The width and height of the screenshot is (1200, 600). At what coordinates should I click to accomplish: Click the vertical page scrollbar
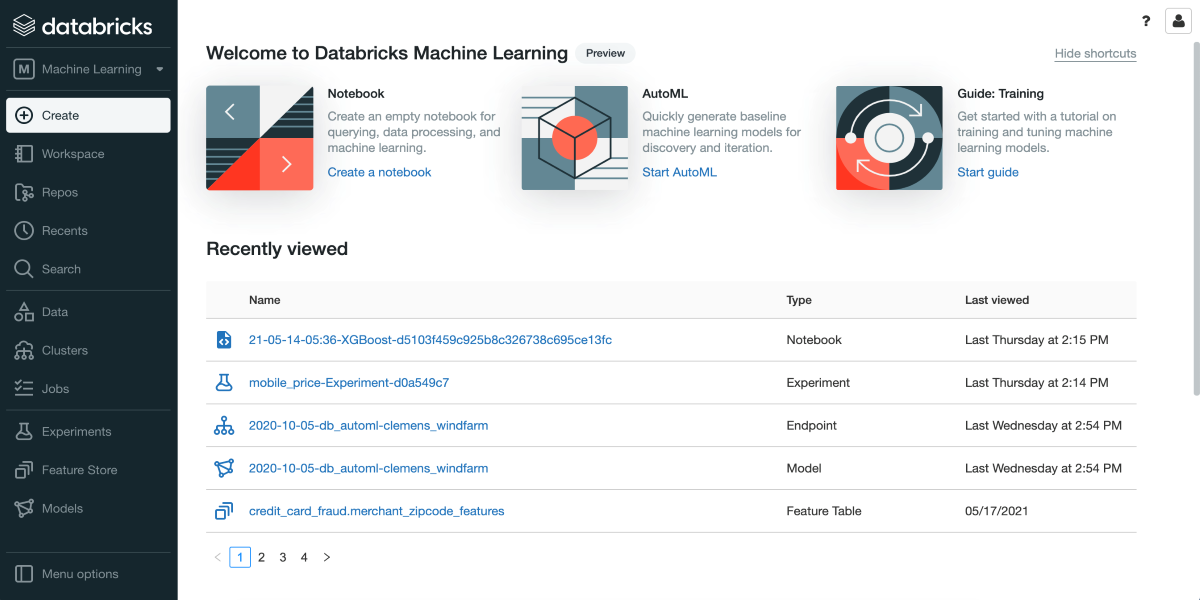coord(1196,220)
